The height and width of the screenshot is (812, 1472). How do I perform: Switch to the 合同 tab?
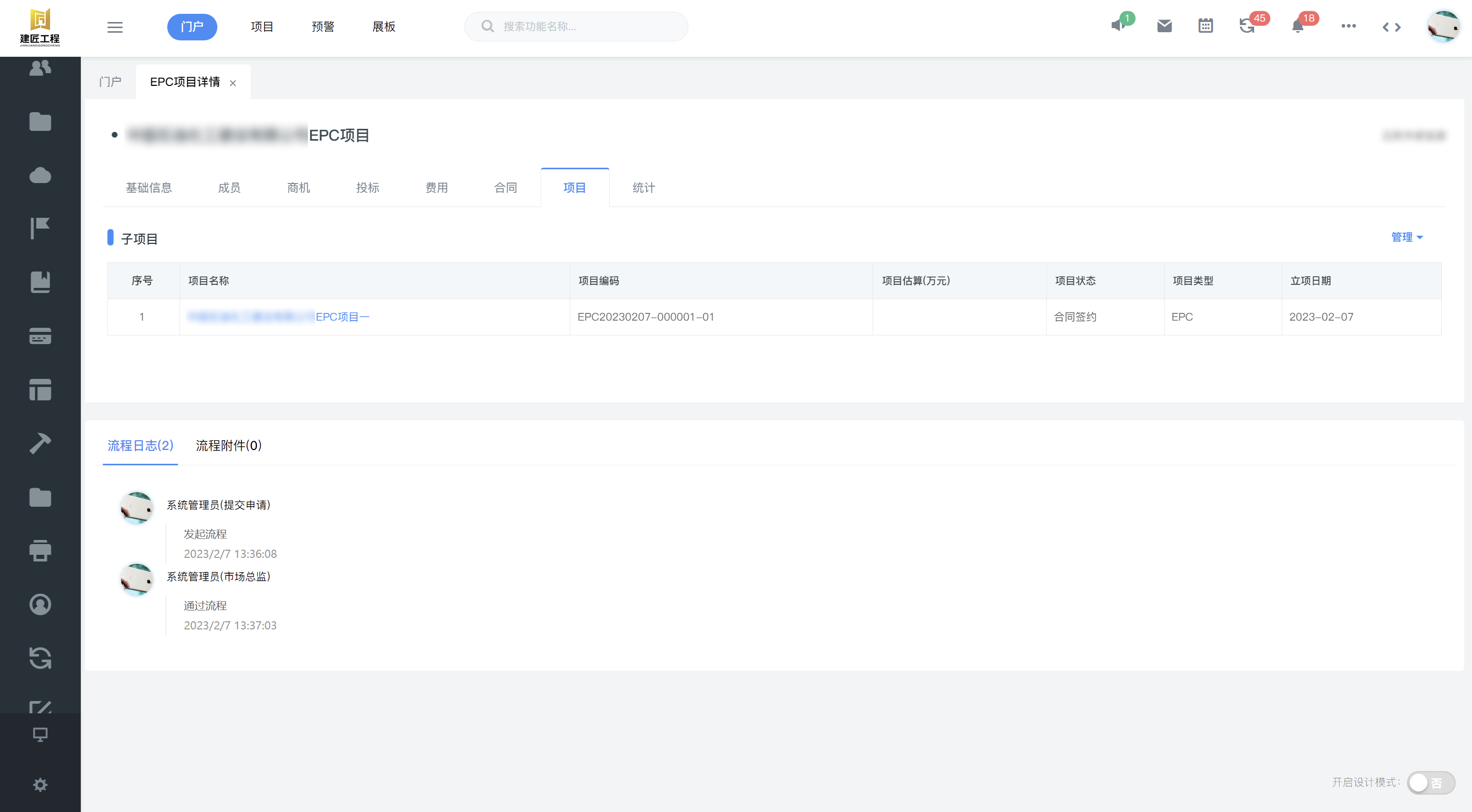tap(505, 188)
